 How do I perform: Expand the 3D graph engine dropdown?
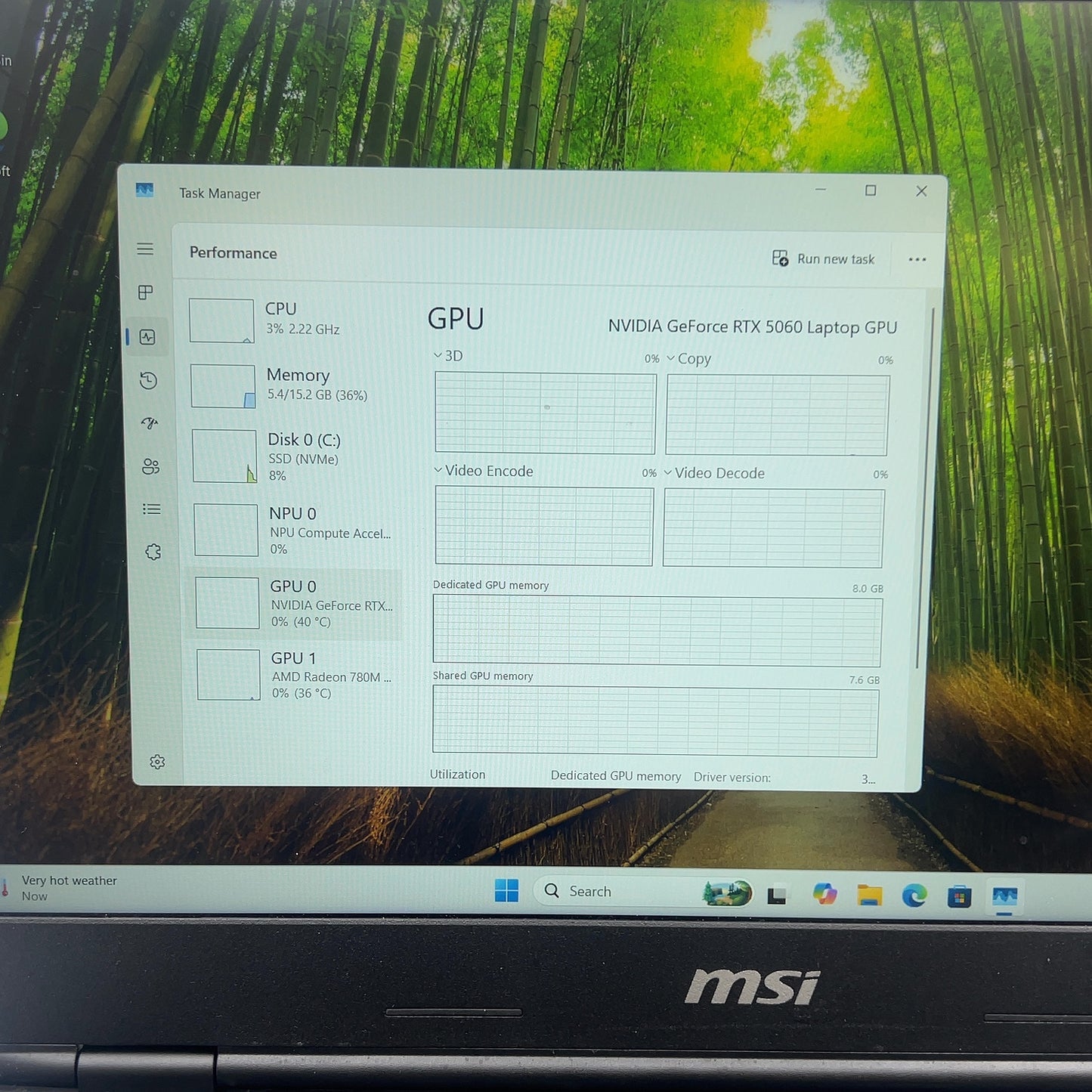pos(438,355)
